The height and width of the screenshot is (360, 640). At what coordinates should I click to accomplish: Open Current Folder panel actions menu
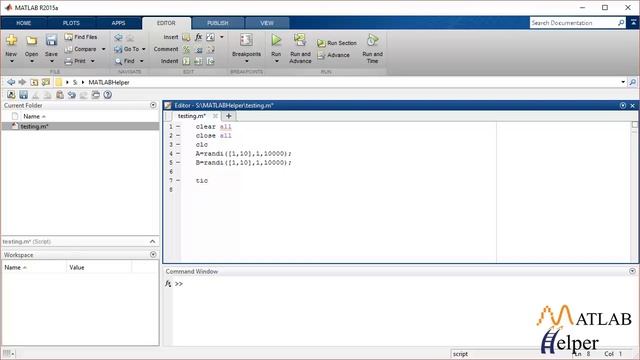(153, 105)
